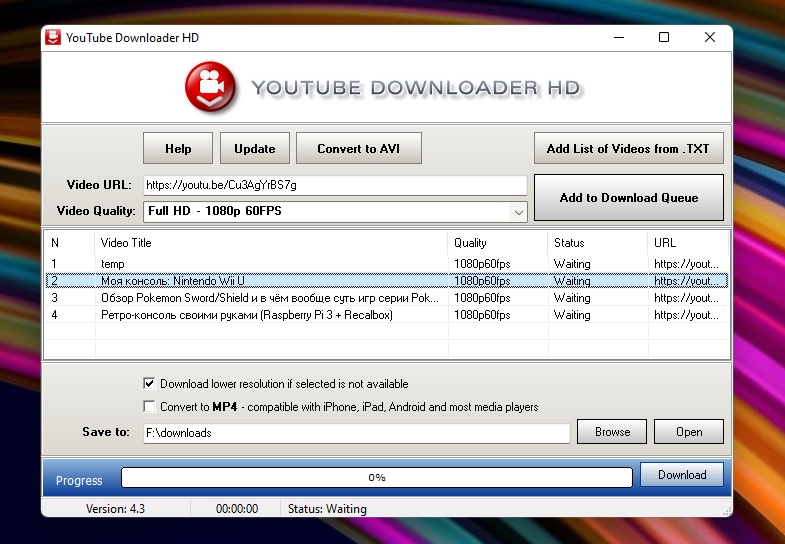Viewport: 785px width, 544px height.
Task: Select the 'temp' video row
Action: coord(270,264)
